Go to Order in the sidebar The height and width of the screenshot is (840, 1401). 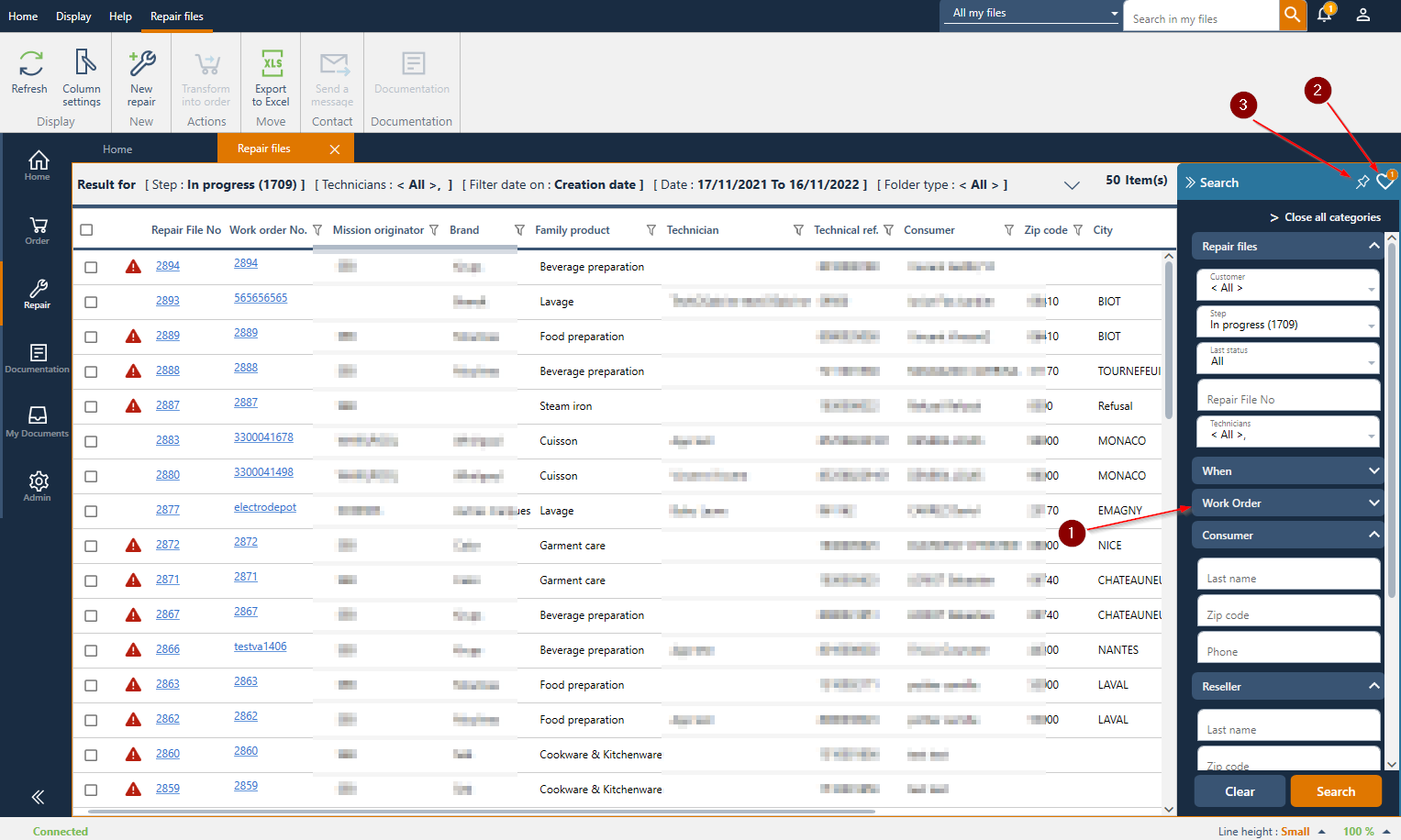(38, 230)
